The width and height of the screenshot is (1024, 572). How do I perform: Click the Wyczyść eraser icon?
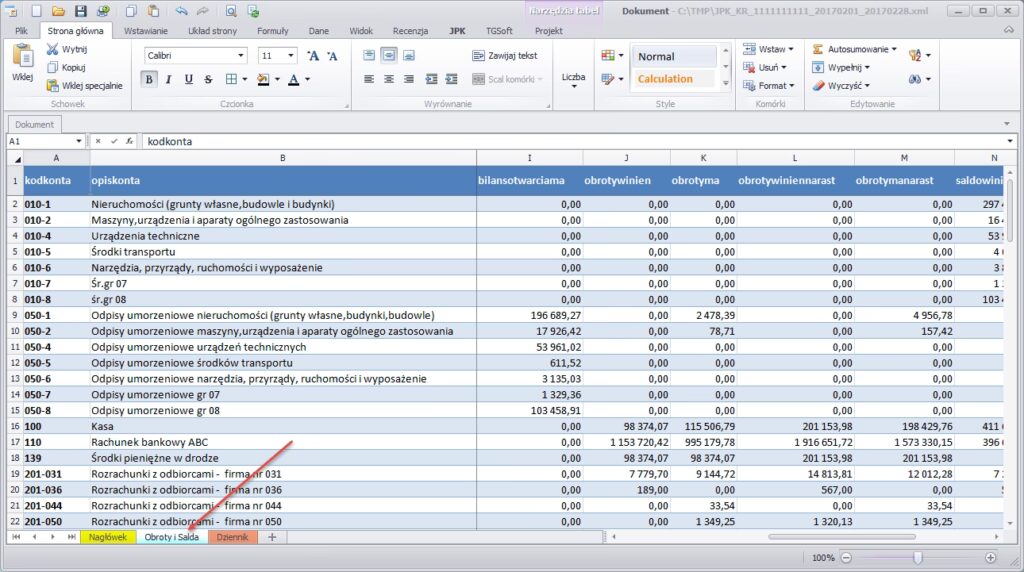tap(818, 86)
